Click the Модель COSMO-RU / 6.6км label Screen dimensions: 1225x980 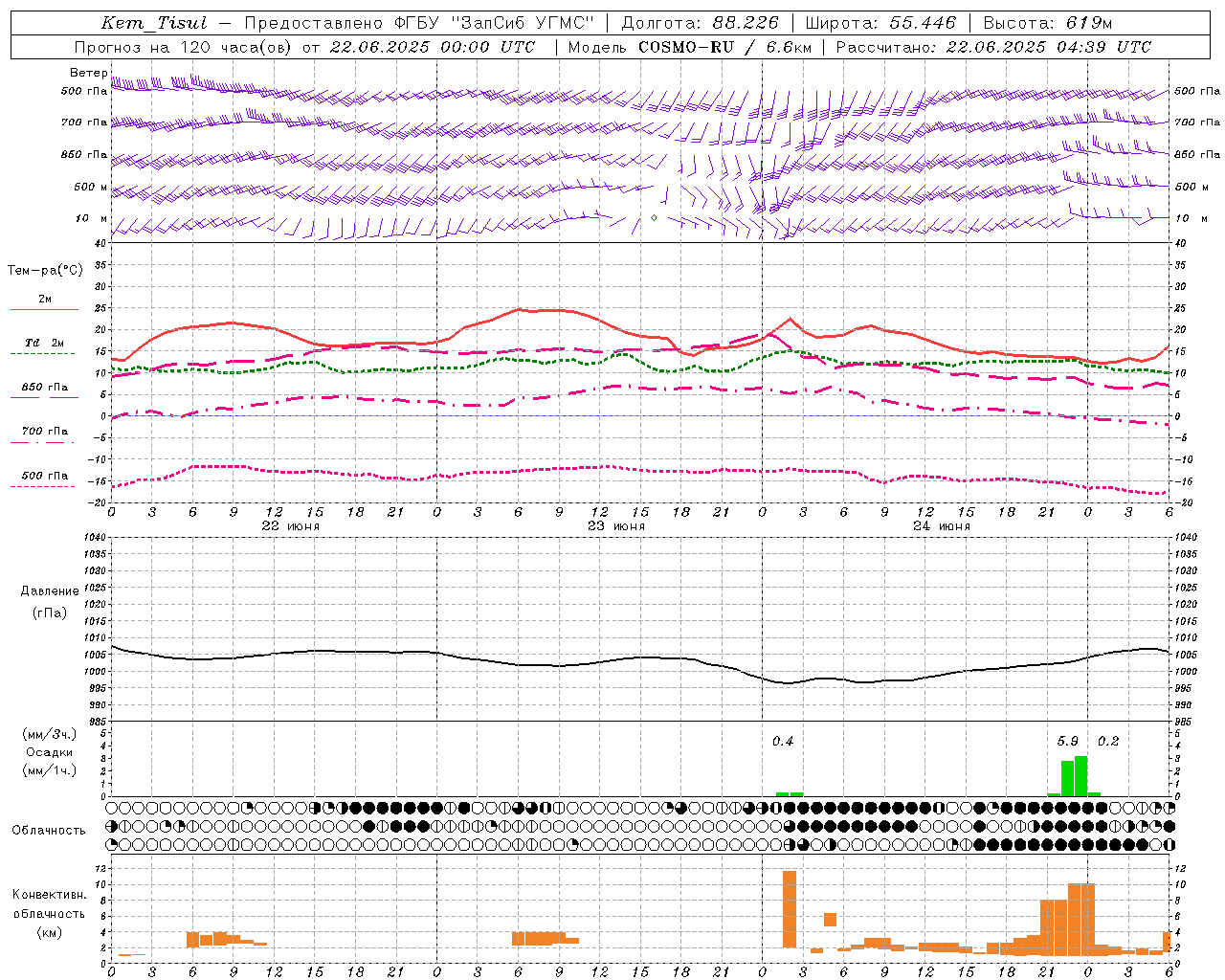pos(689,47)
